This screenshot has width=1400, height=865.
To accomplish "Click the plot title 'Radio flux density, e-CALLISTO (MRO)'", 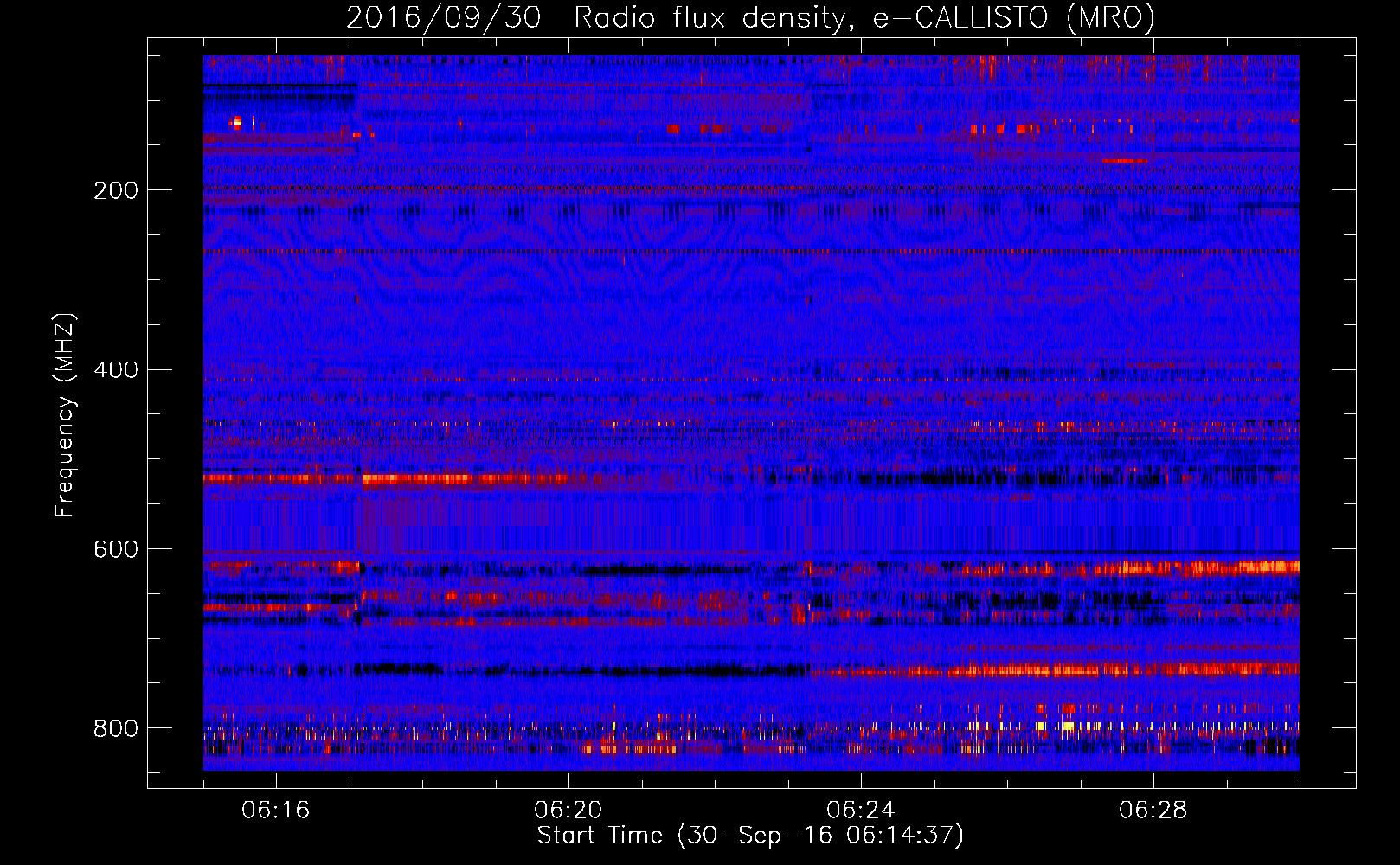I will [864, 17].
